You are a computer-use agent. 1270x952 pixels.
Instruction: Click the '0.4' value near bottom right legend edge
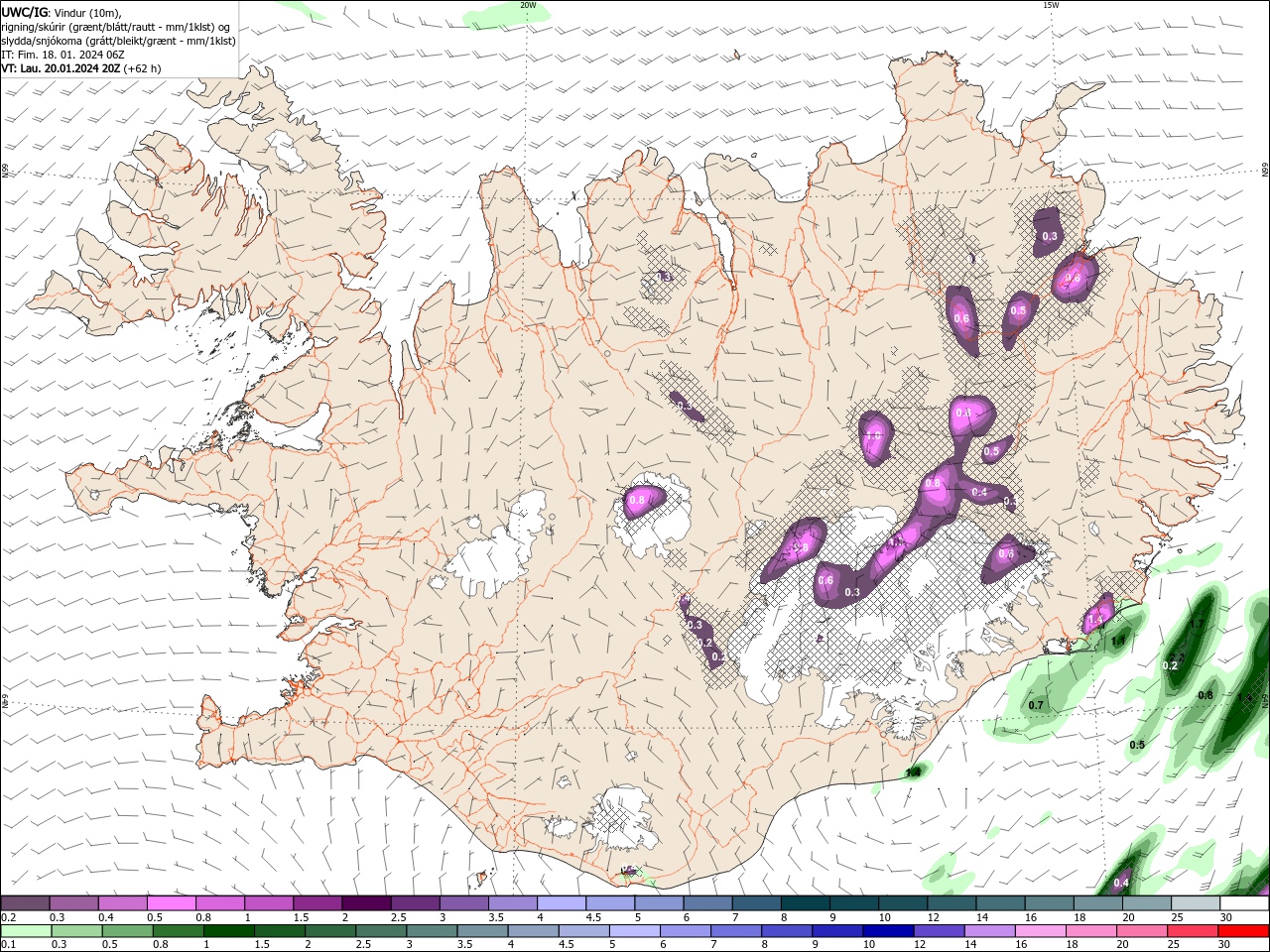(1121, 883)
